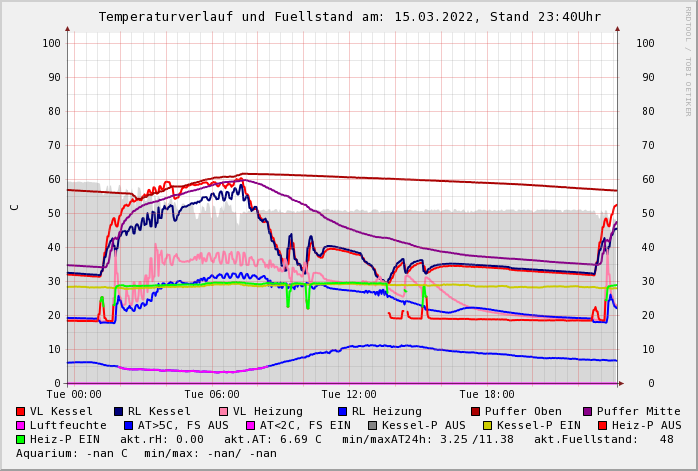Image resolution: width=698 pixels, height=471 pixels.
Task: Click the Tue 12:00 time axis label
Action: click(x=349, y=395)
